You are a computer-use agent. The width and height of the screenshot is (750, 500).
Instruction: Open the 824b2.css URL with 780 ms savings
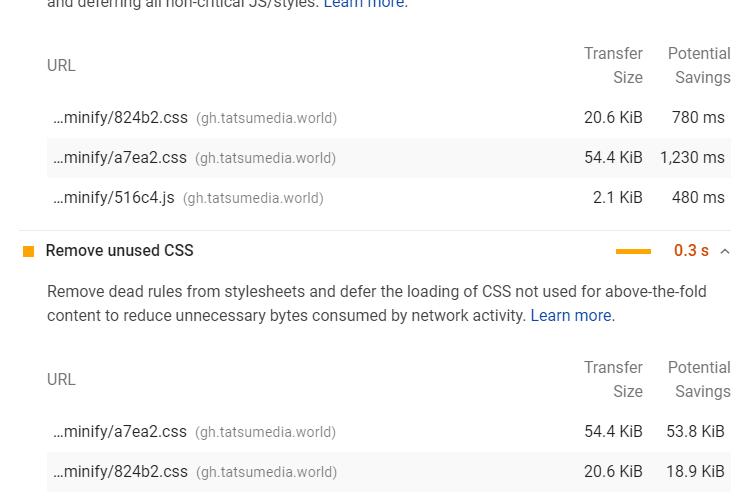120,118
